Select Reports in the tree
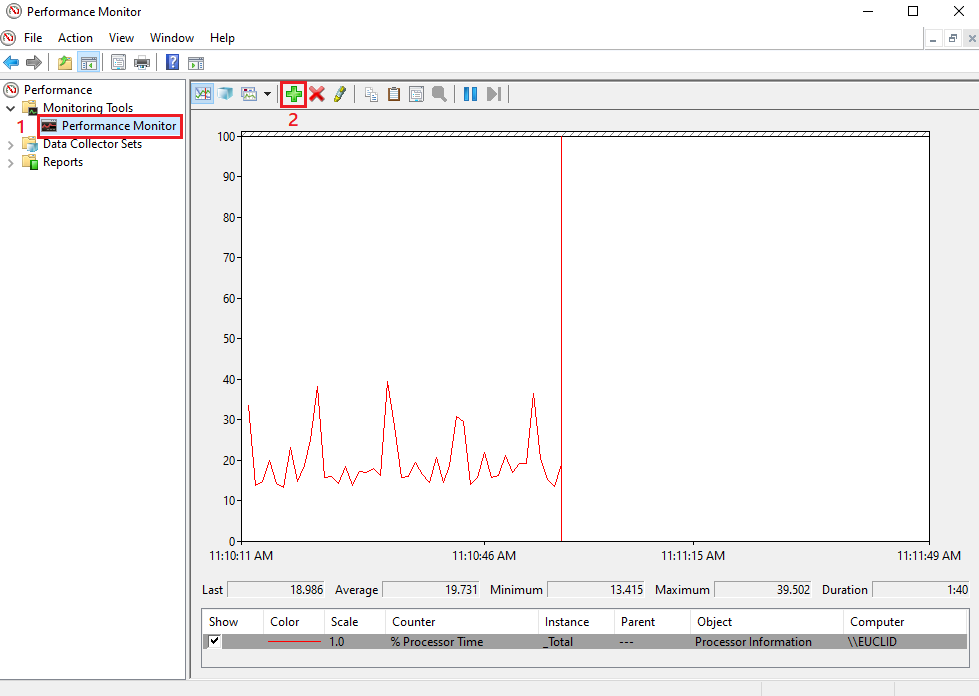Viewport: 979px width, 696px height. [x=63, y=162]
